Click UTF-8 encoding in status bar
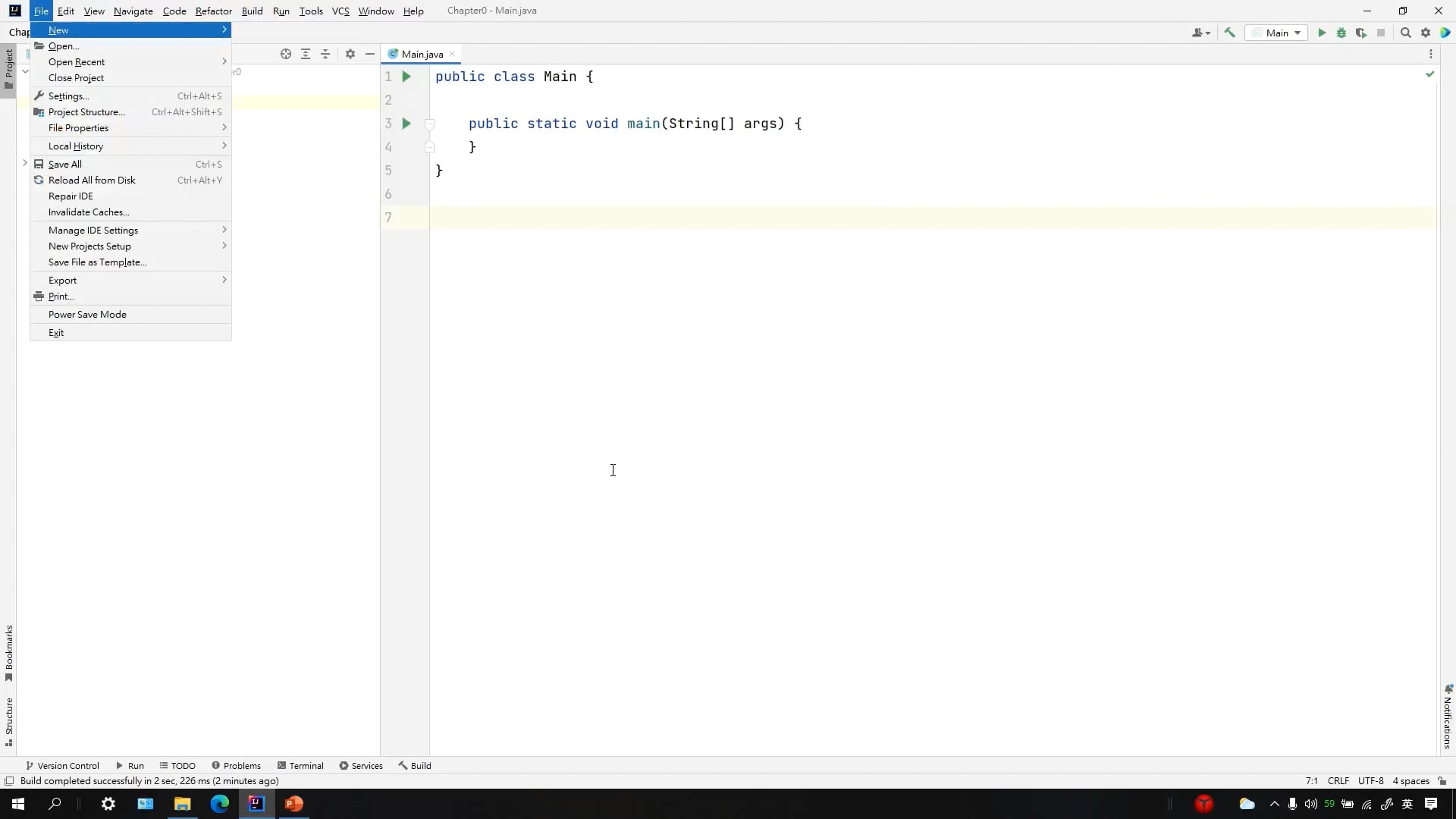 pos(1370,781)
